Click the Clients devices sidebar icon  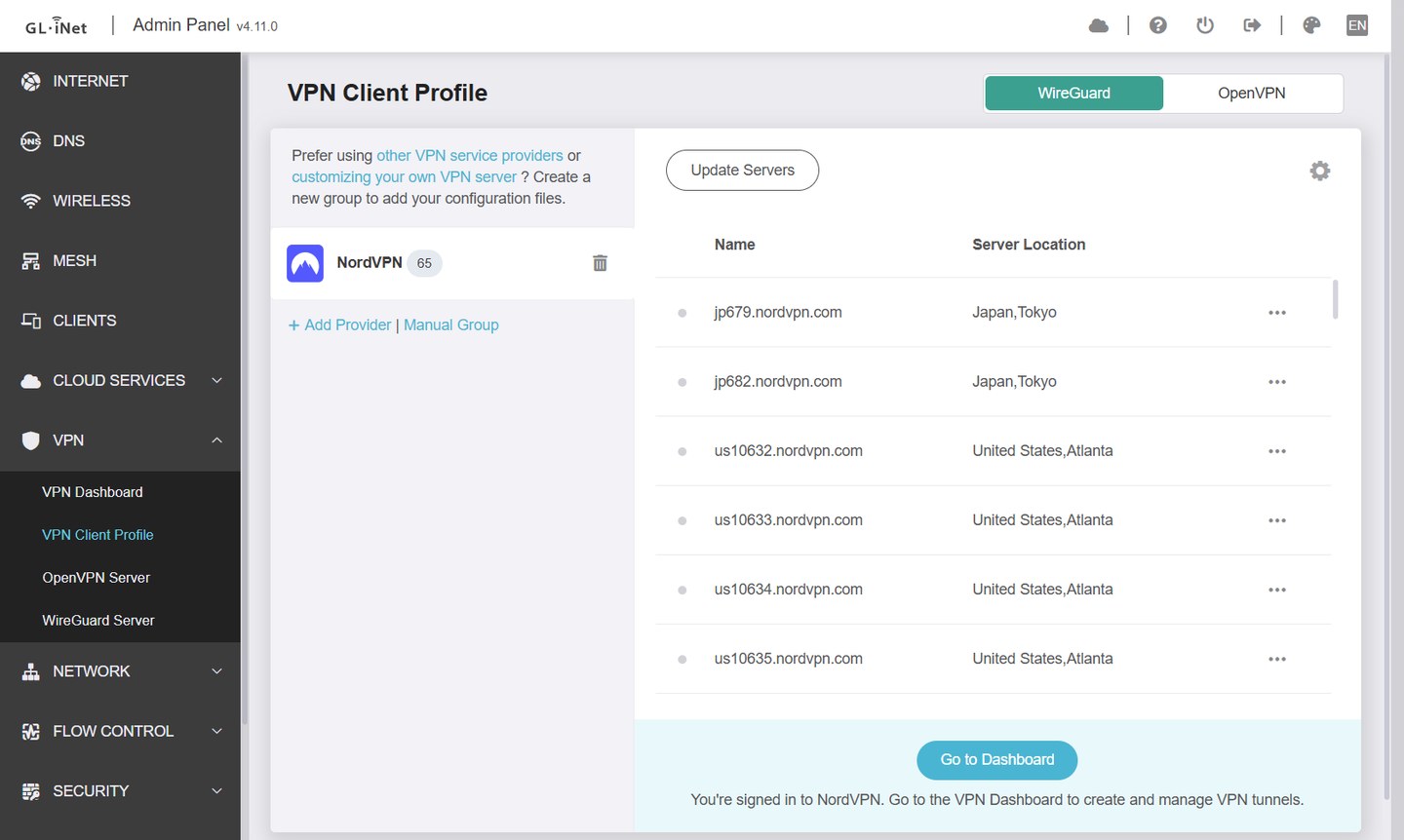point(31,321)
